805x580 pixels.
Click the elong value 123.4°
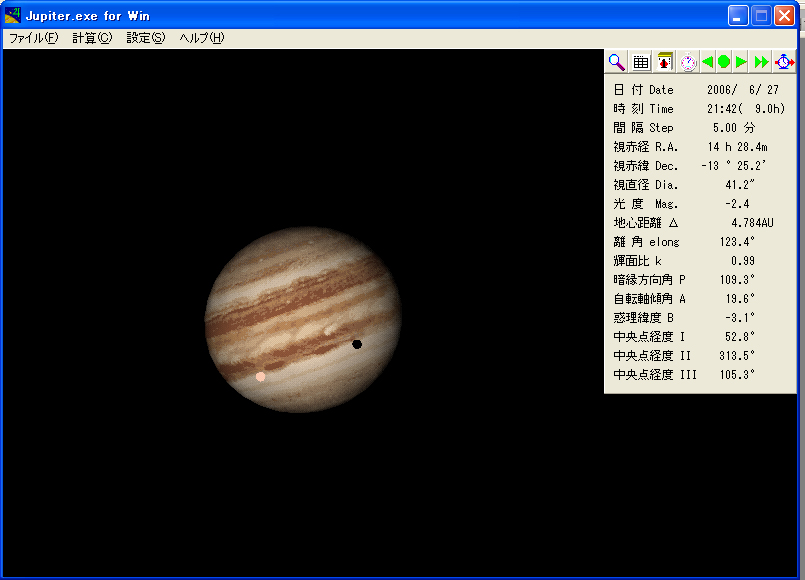click(x=737, y=242)
